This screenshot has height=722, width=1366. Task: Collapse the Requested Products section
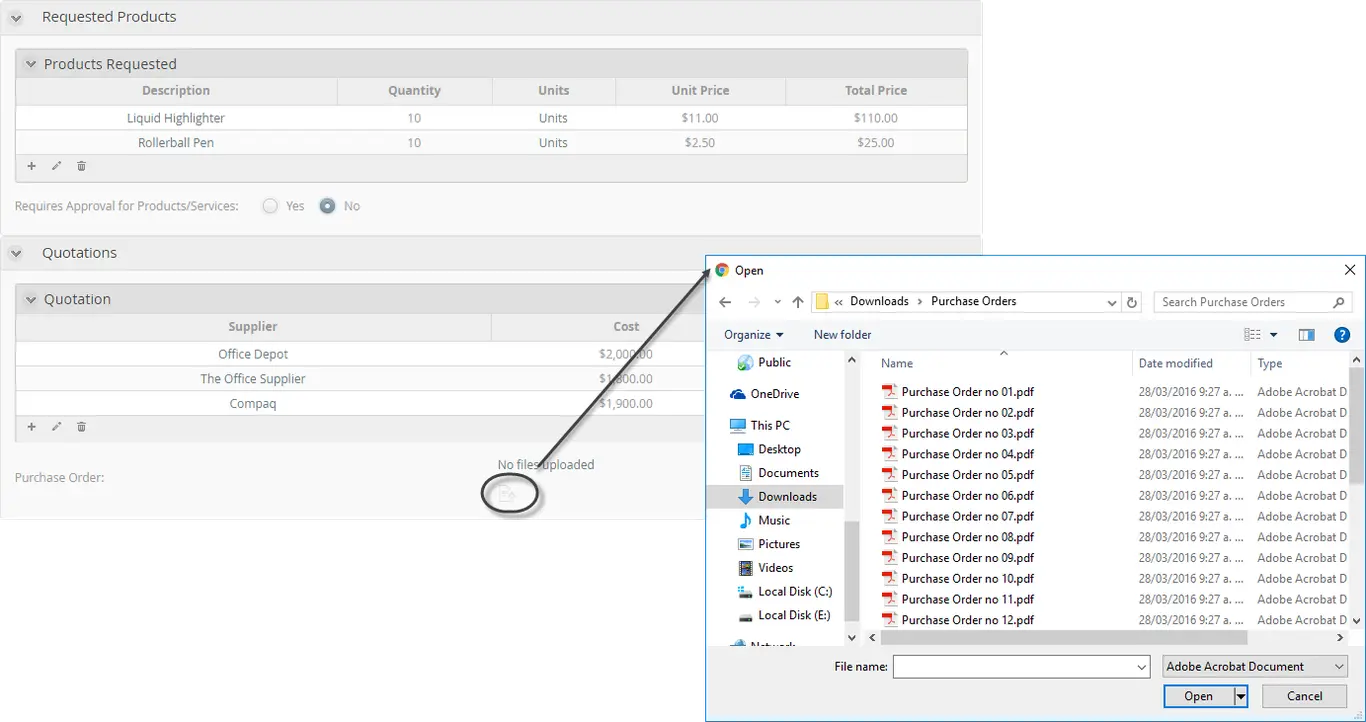pyautogui.click(x=16, y=18)
